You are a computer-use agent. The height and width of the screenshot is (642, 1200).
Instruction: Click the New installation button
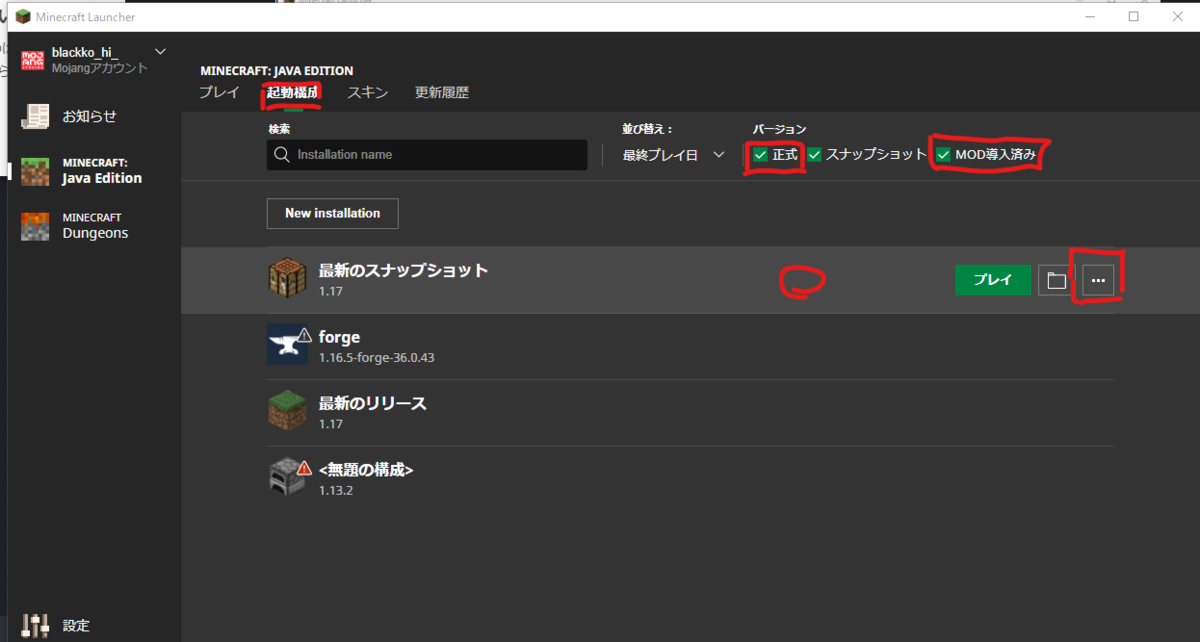click(x=332, y=214)
